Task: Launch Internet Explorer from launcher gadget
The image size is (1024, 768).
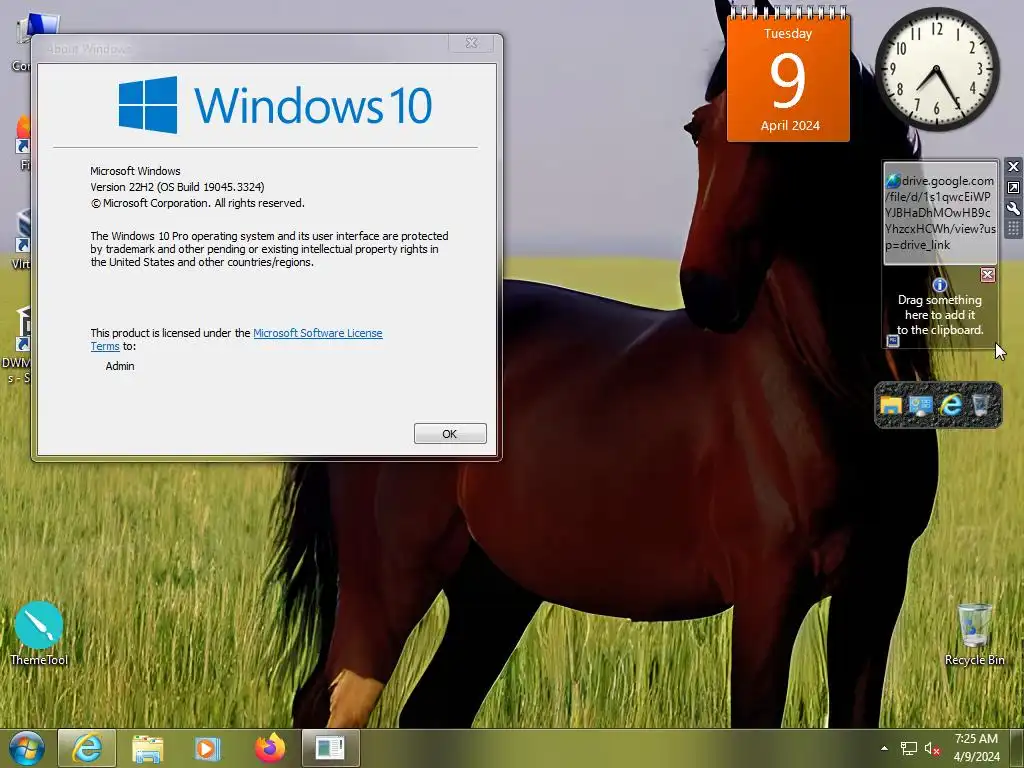Action: [951, 406]
